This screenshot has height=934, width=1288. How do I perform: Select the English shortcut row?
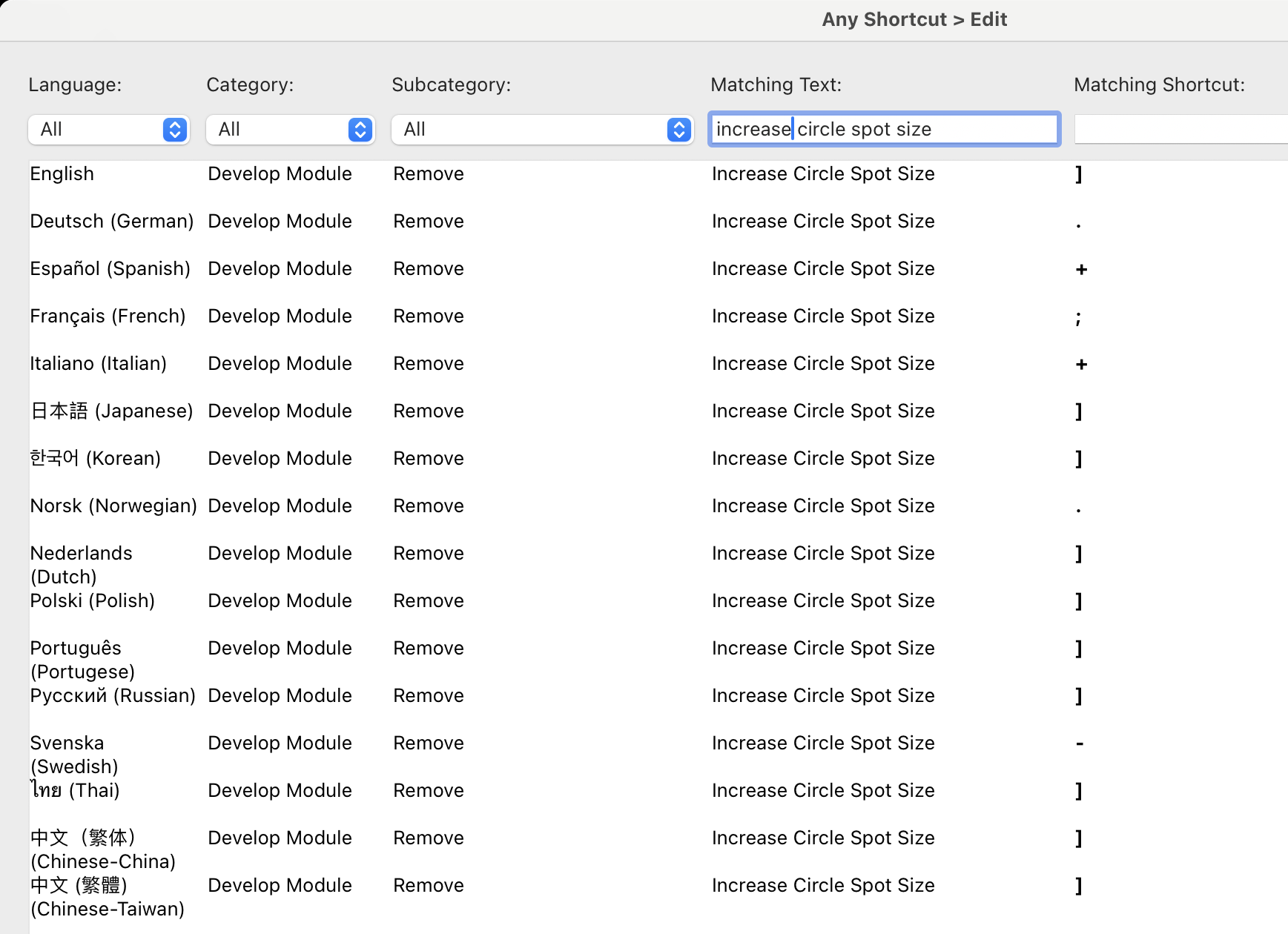tap(519, 173)
